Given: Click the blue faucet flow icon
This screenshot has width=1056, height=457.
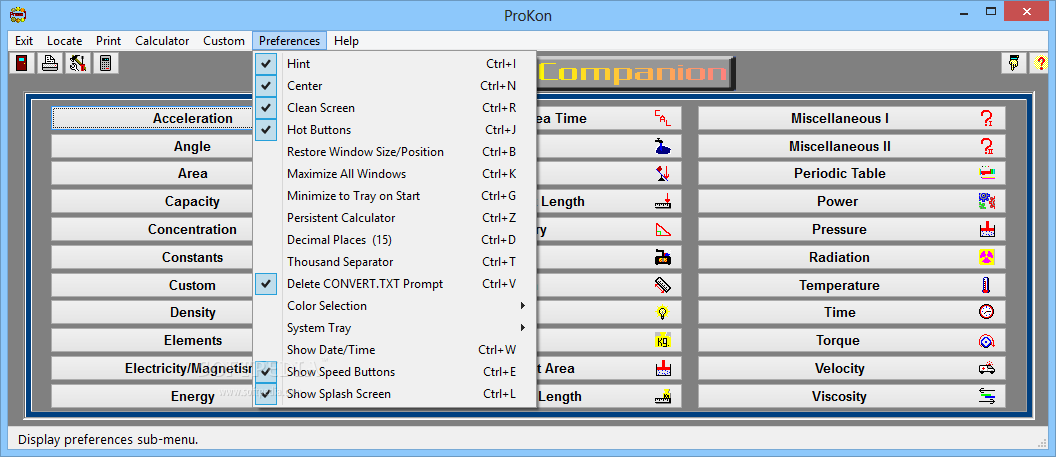Looking at the screenshot, I should pyautogui.click(x=663, y=146).
